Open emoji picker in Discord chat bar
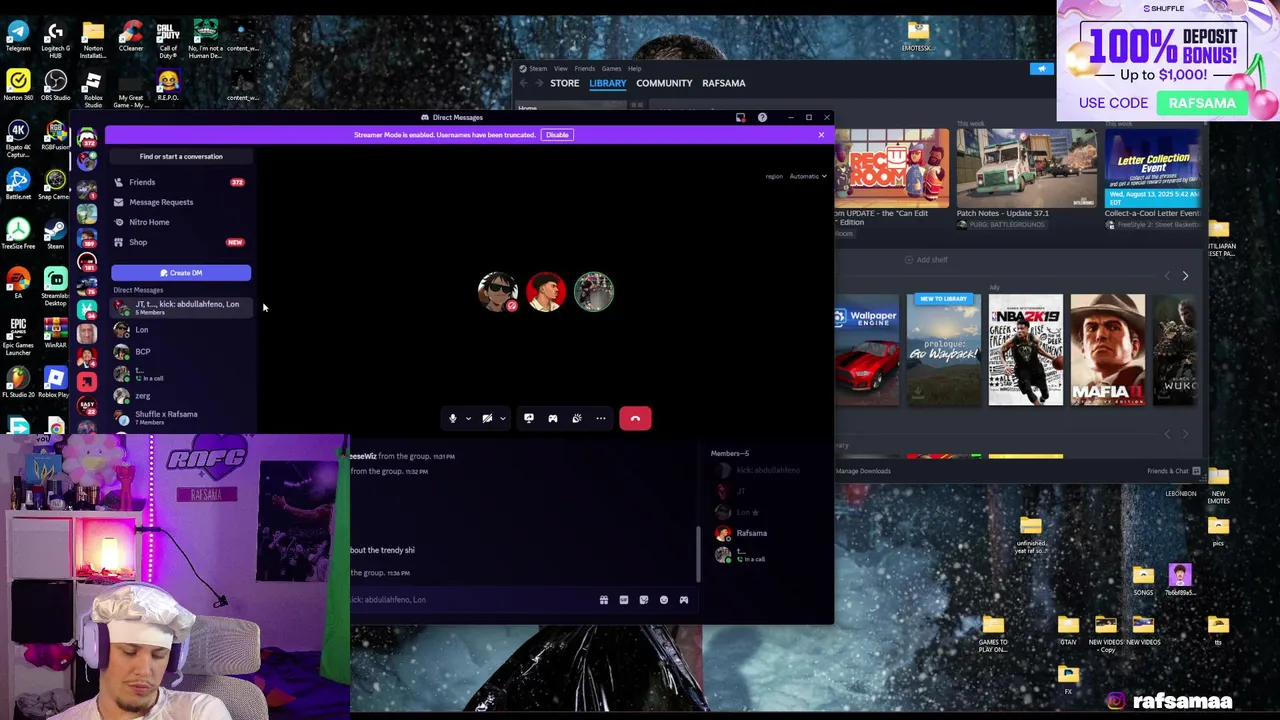 (664, 600)
